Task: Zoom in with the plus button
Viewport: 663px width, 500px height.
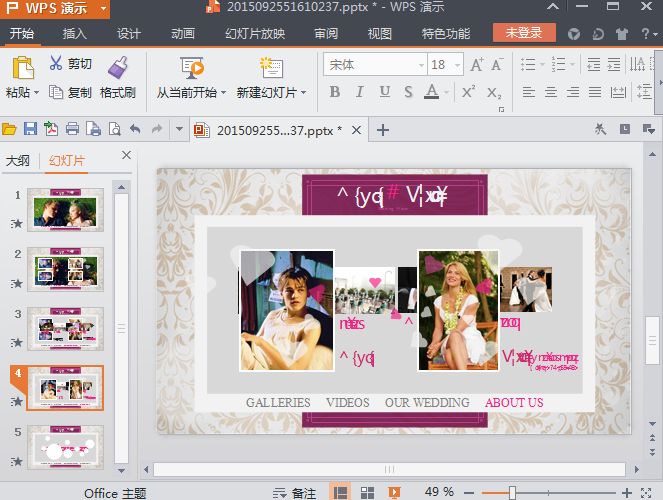Action: pyautogui.click(x=627, y=492)
